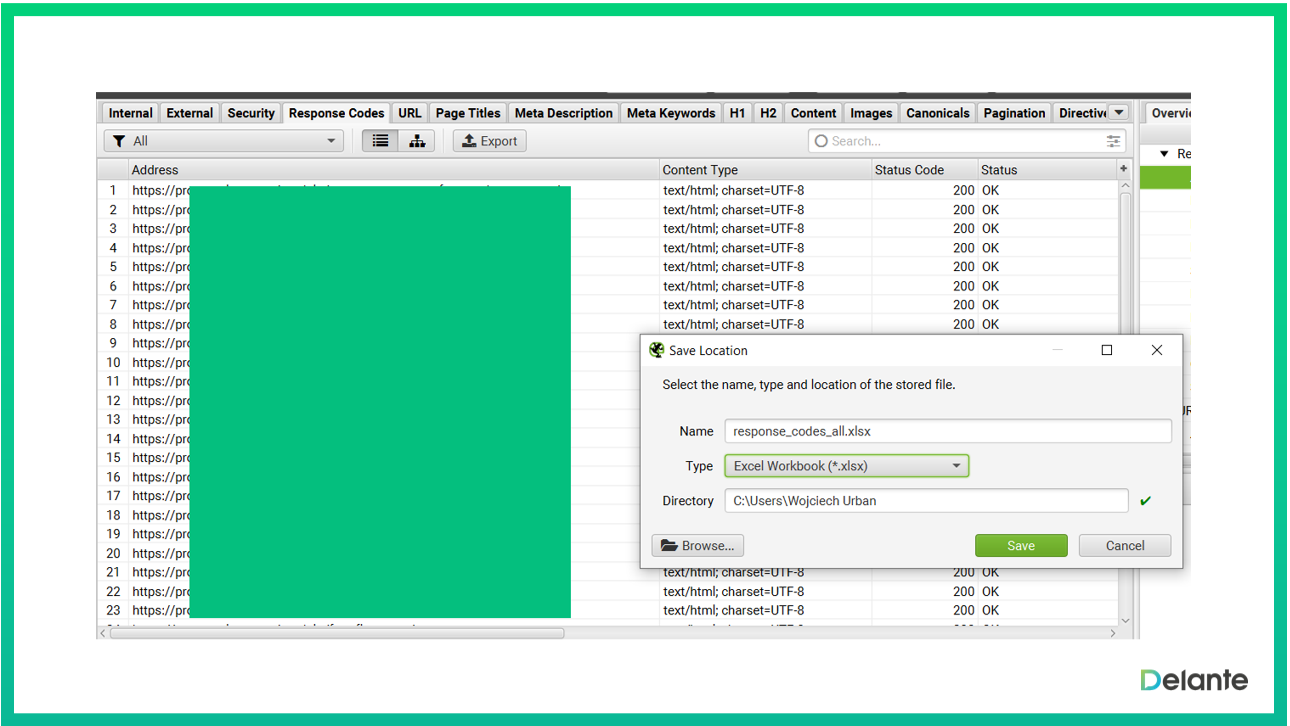Maximize the Save Location dialog
Screen dimensions: 1290x726
pyautogui.click(x=1106, y=350)
